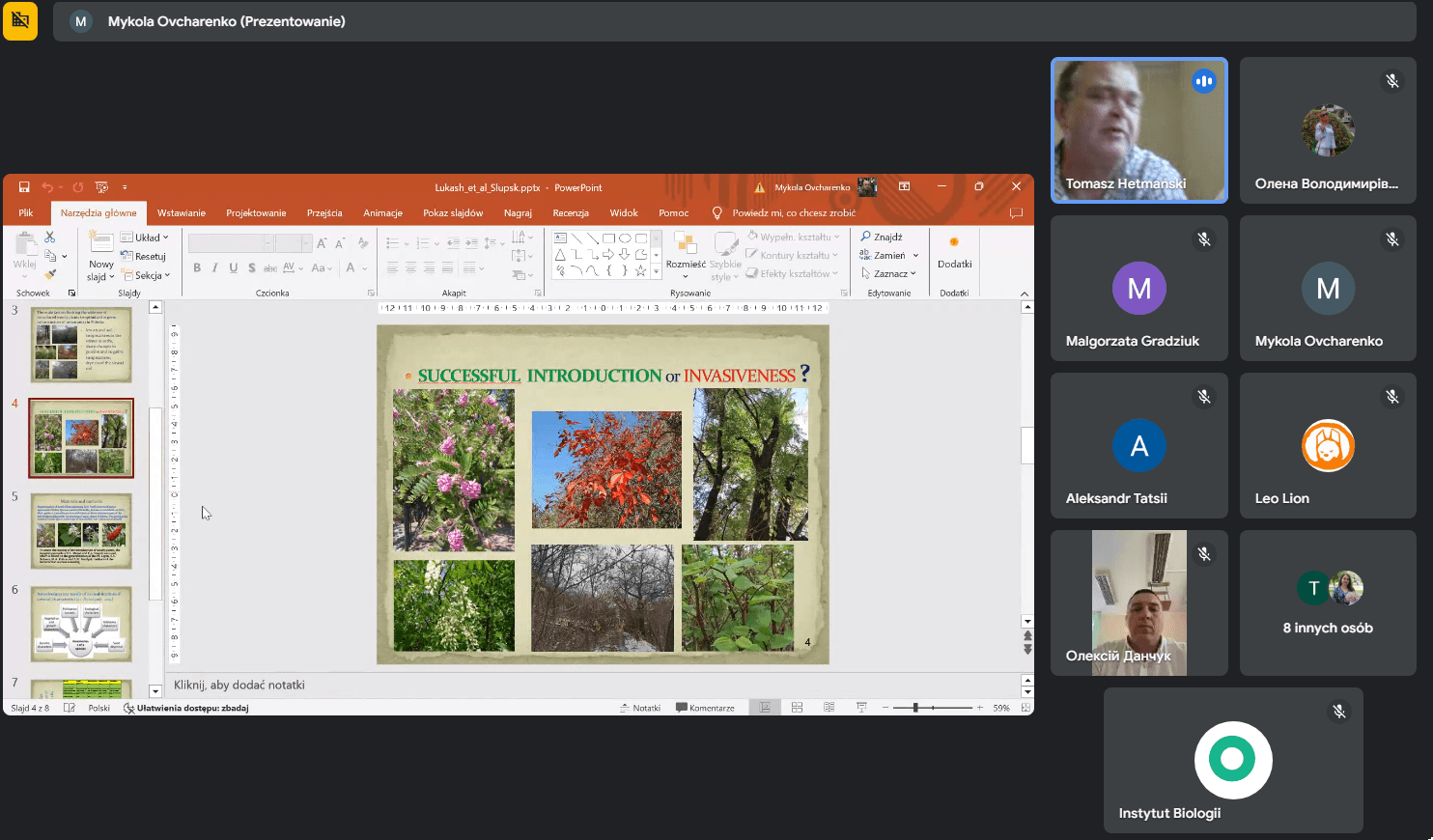Viewport: 1433px width, 840px height.
Task: Start slideshow from beginning via Quick Access icon
Action: 101,187
